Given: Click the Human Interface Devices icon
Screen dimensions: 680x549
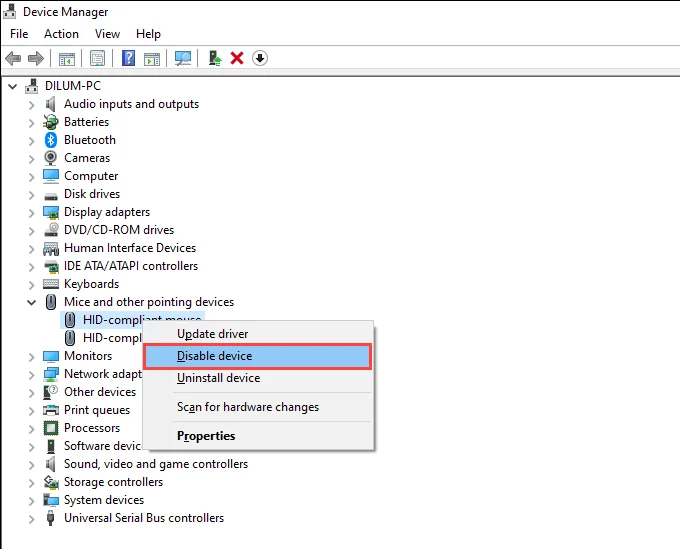Looking at the screenshot, I should point(51,248).
